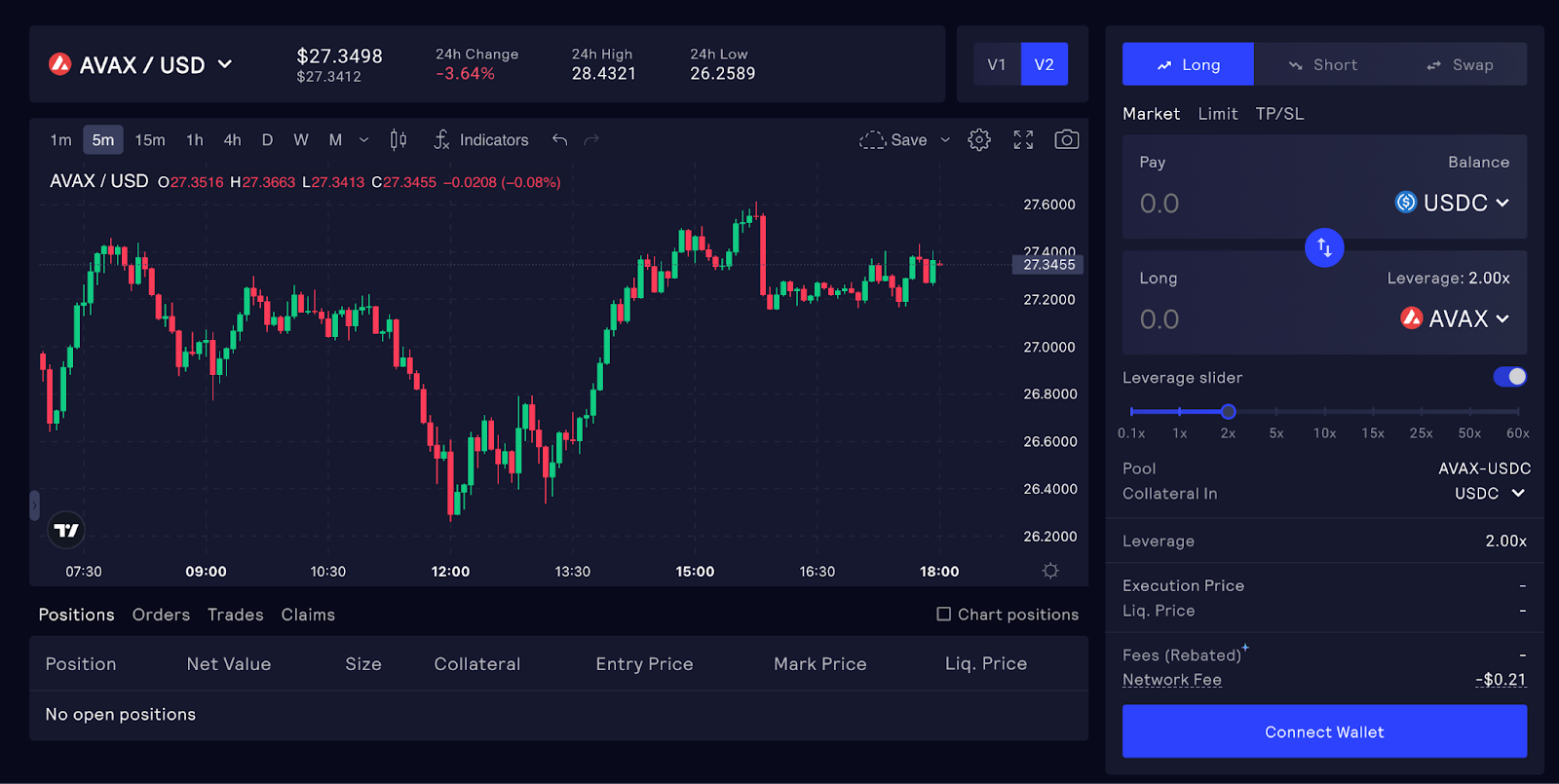This screenshot has height=784, width=1559.
Task: Set leverage slider to 10x mark
Action: pyautogui.click(x=1324, y=412)
